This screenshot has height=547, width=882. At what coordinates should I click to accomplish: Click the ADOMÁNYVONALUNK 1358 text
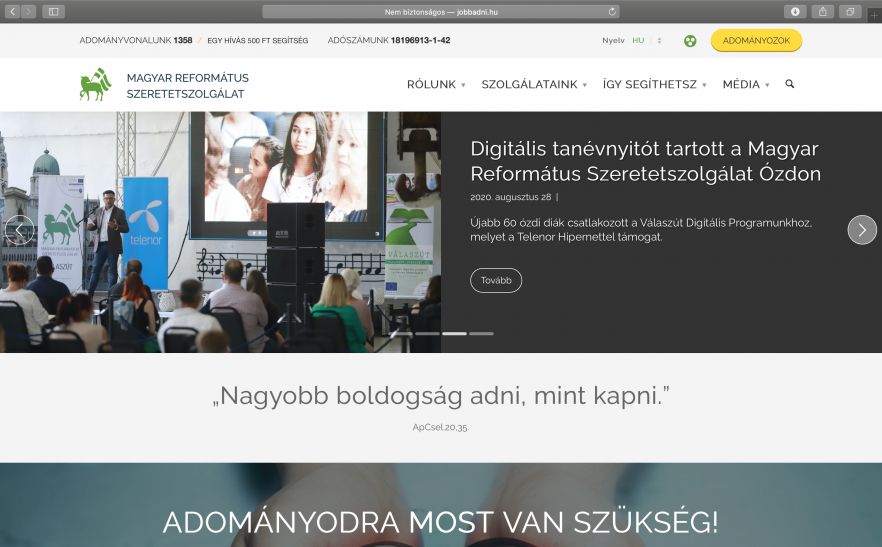click(x=136, y=41)
